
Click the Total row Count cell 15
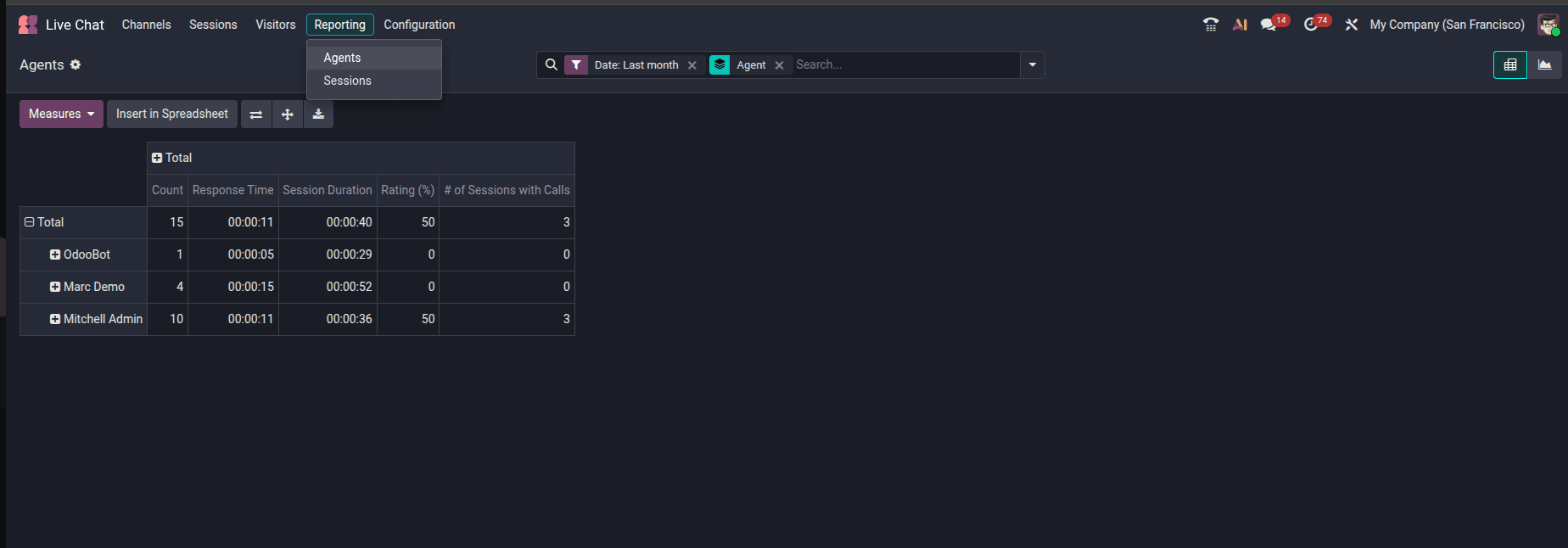pos(167,222)
